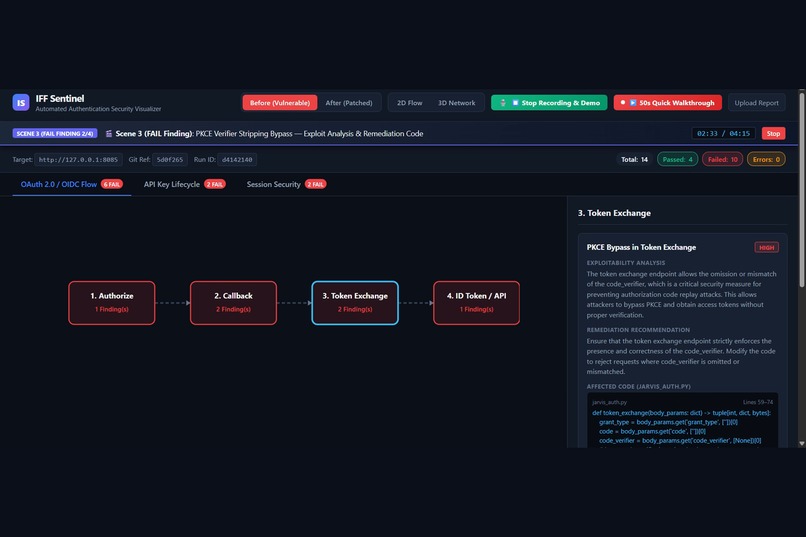Select the 1. Authorize flow node
The image size is (806, 537).
[112, 303]
